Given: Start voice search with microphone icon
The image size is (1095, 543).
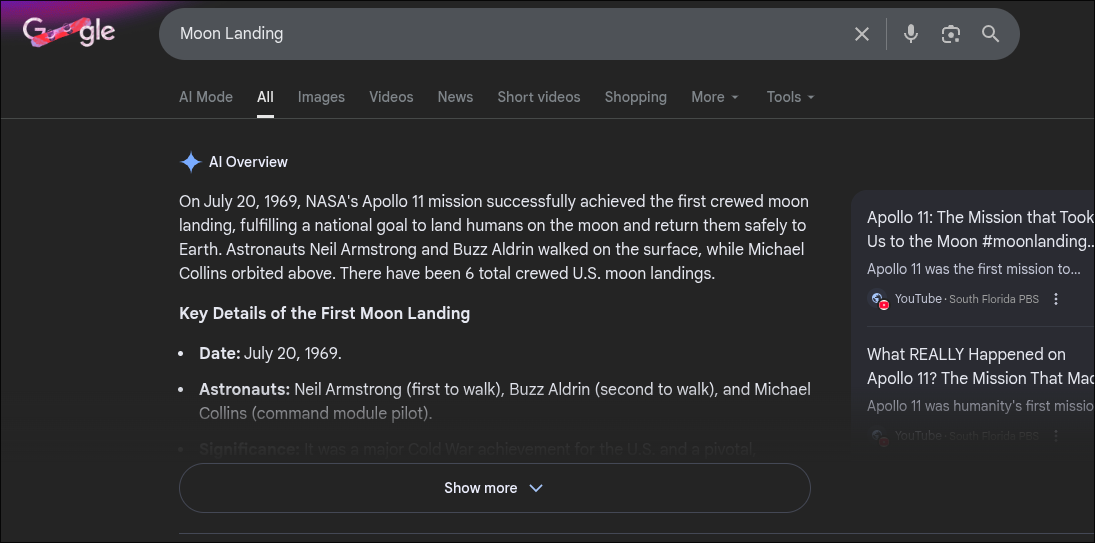Looking at the screenshot, I should [x=910, y=34].
